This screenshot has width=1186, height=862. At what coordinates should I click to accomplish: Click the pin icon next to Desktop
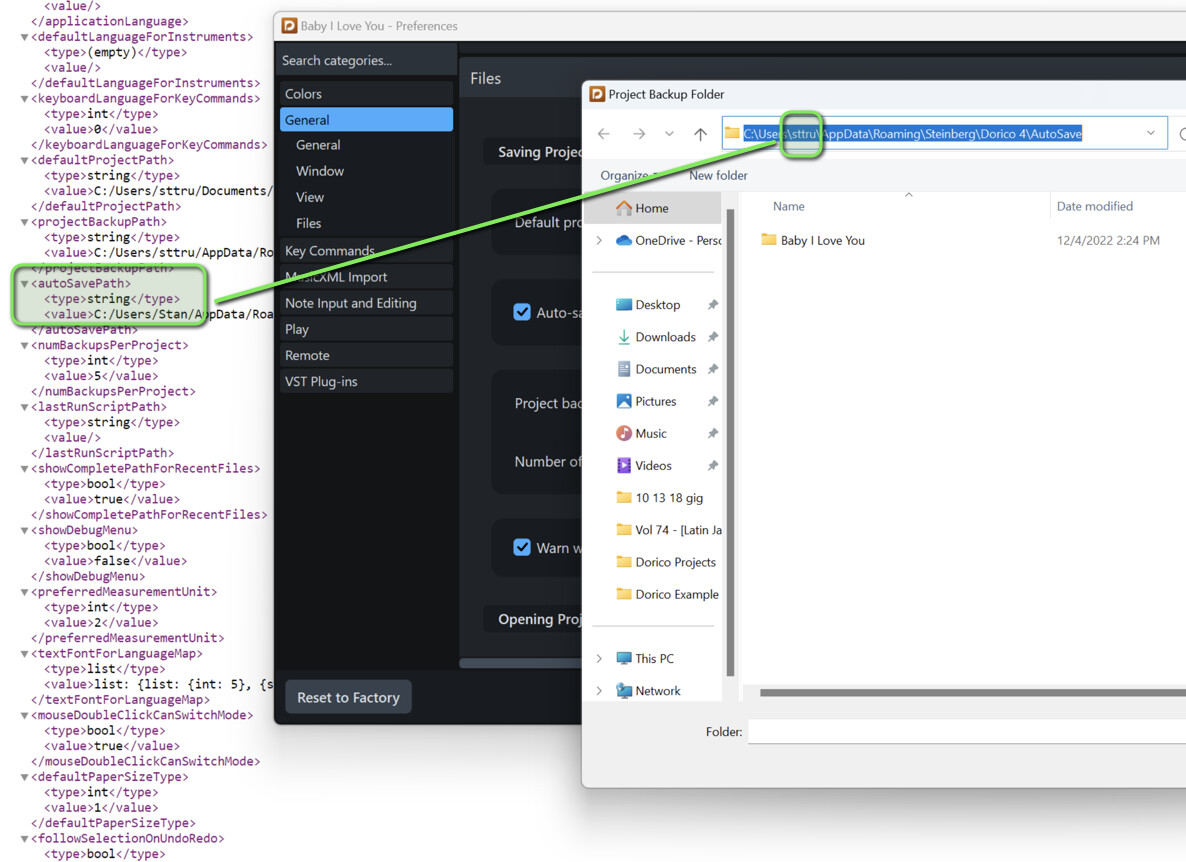[x=713, y=305]
